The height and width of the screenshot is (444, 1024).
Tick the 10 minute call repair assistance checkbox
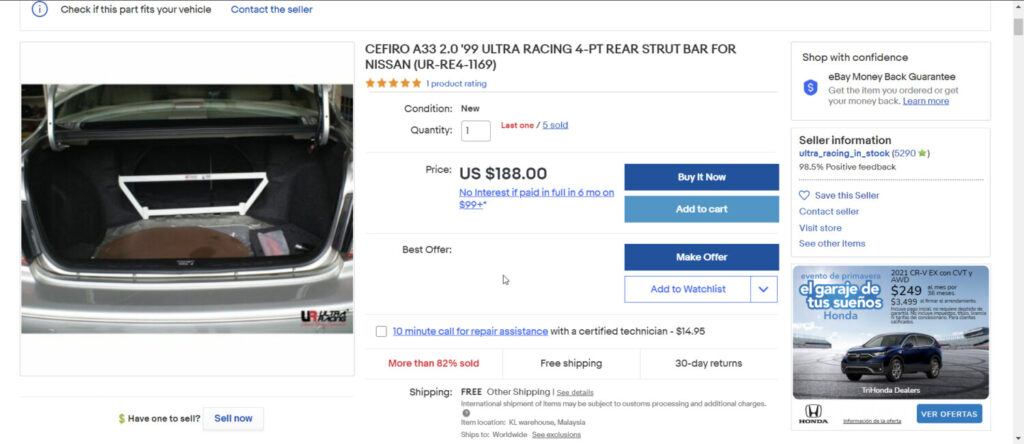pyautogui.click(x=381, y=332)
